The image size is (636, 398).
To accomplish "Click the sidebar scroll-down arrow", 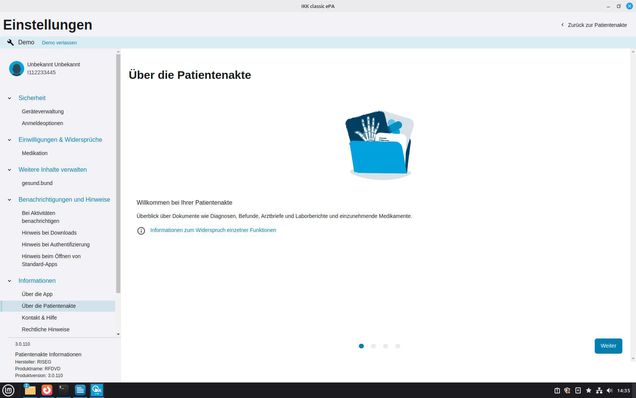I will tap(118, 334).
